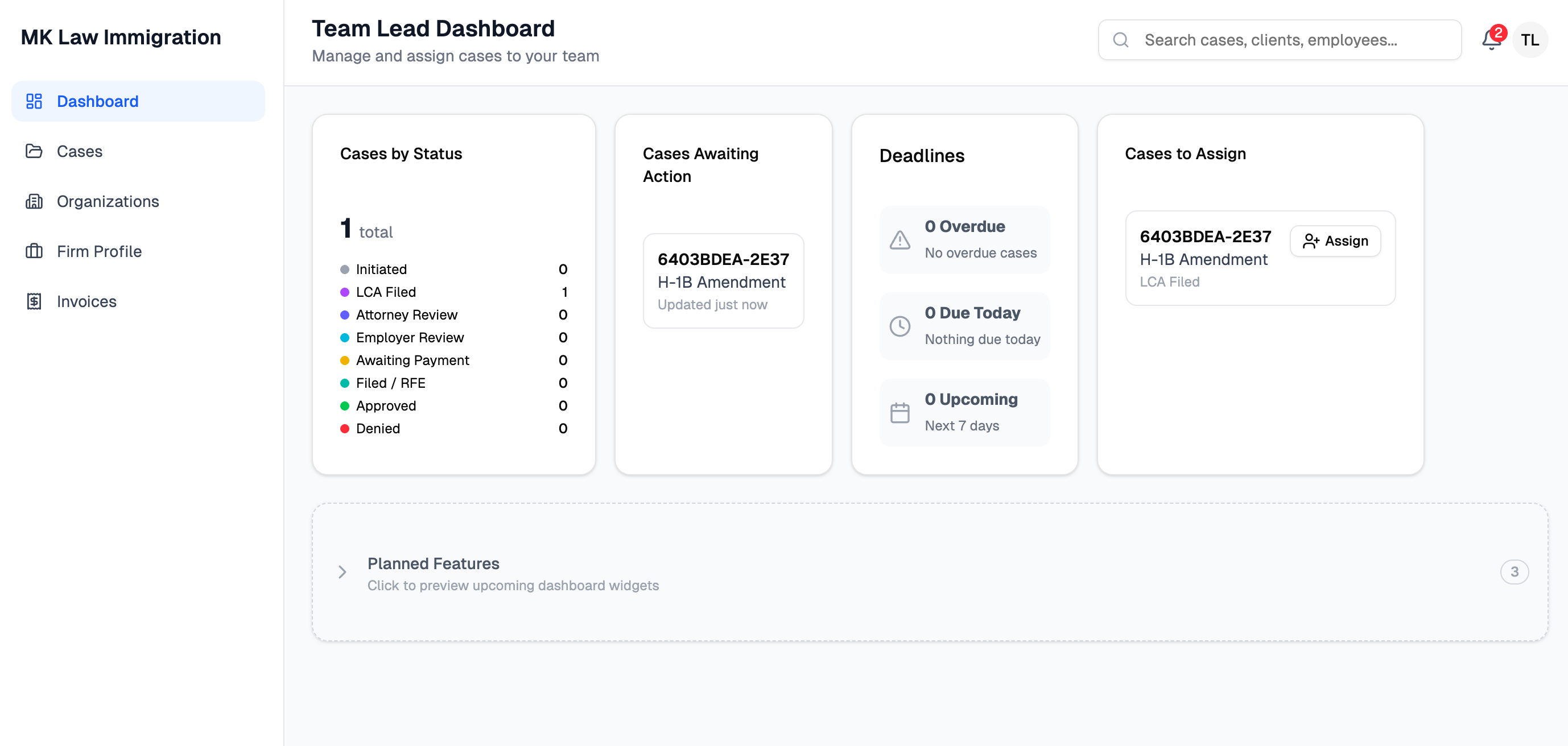Click the indigo Attorney Review dot
The image size is (1568, 746).
[345, 315]
